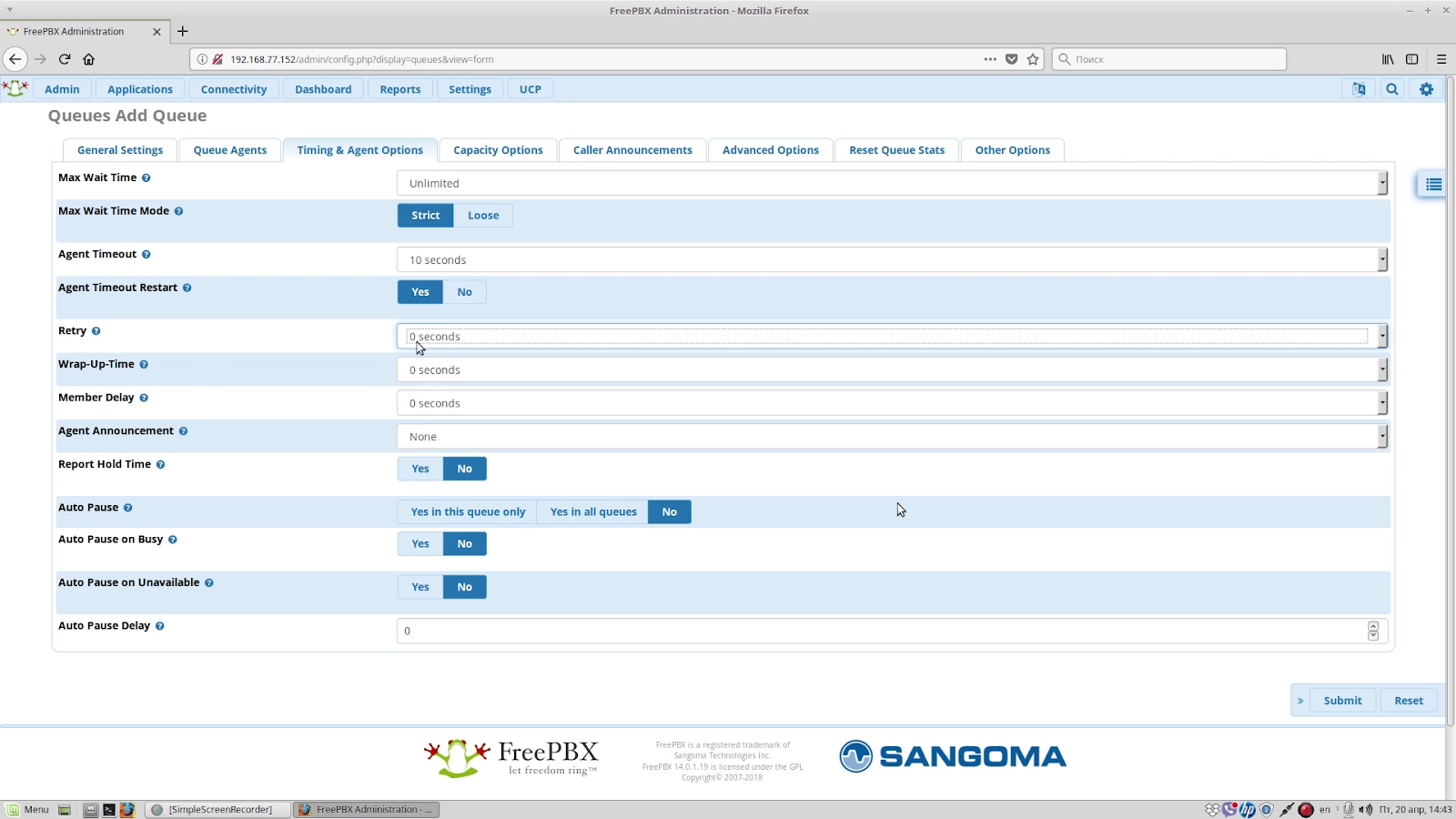Image resolution: width=1456 pixels, height=819 pixels.
Task: Set Agent Timeout Restart to Yes
Action: (420, 292)
